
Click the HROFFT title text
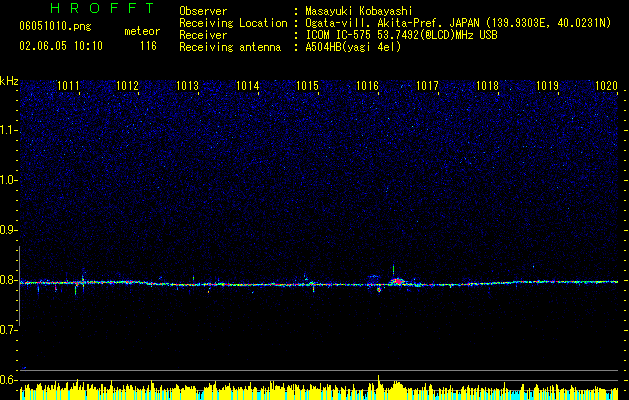pyautogui.click(x=102, y=8)
